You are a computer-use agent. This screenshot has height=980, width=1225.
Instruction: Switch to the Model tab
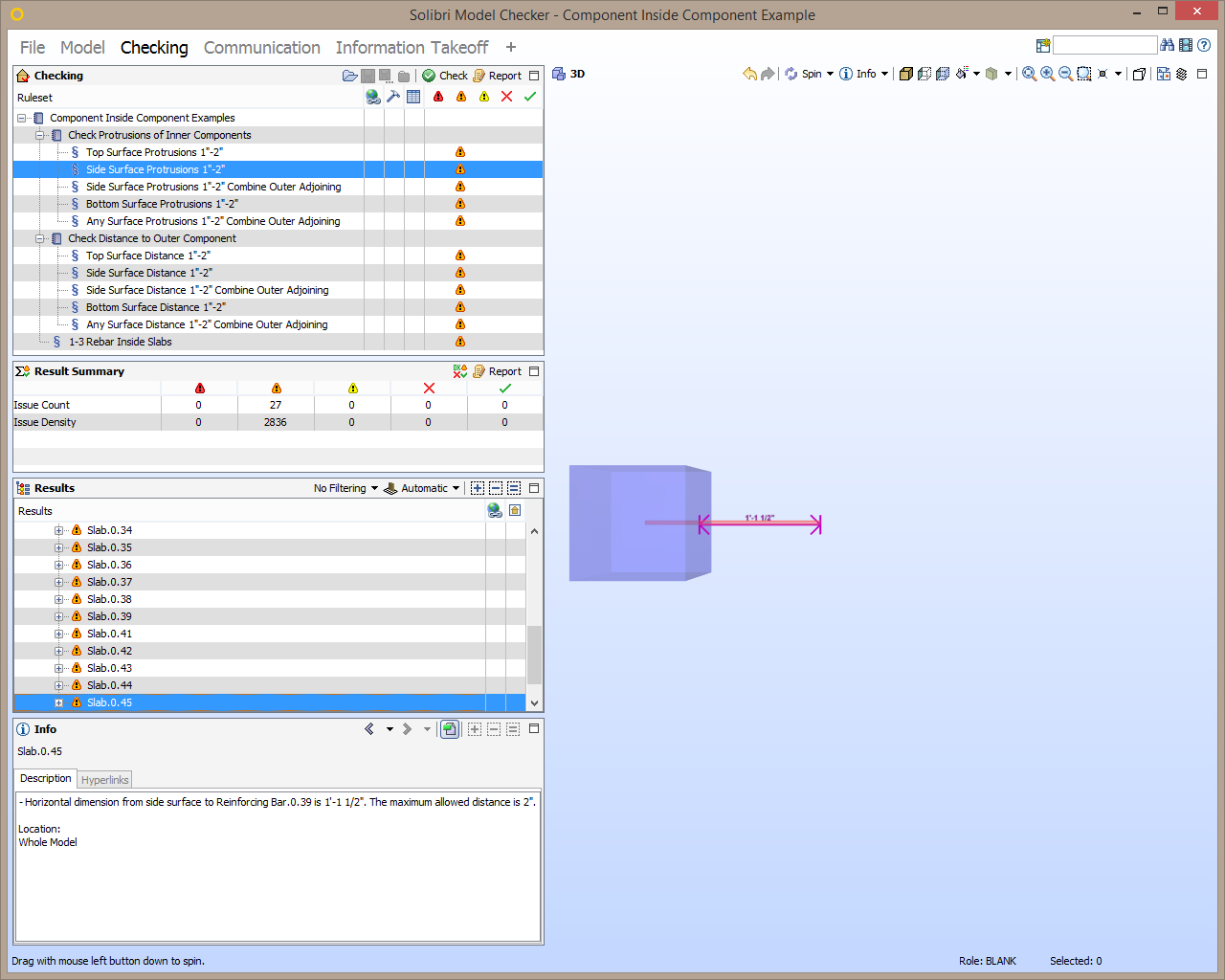(82, 47)
